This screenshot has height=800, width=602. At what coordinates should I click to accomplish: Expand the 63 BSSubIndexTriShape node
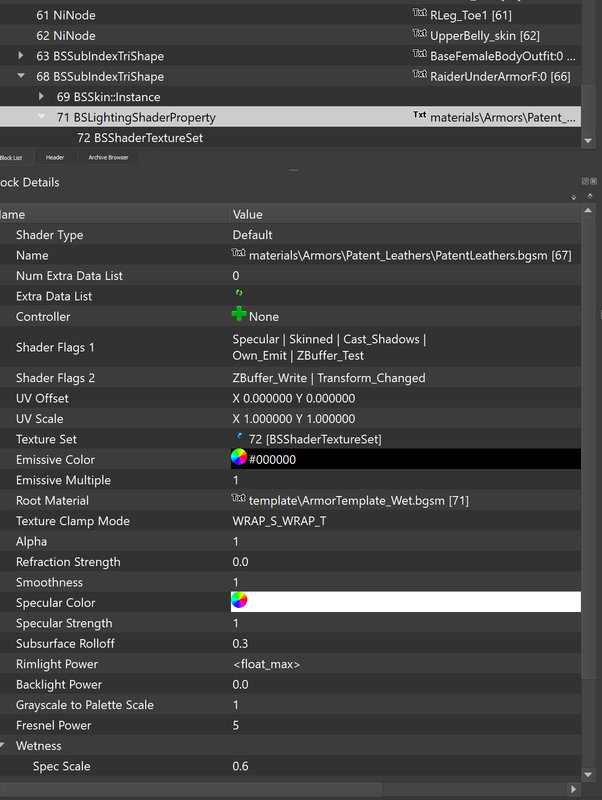point(20,55)
